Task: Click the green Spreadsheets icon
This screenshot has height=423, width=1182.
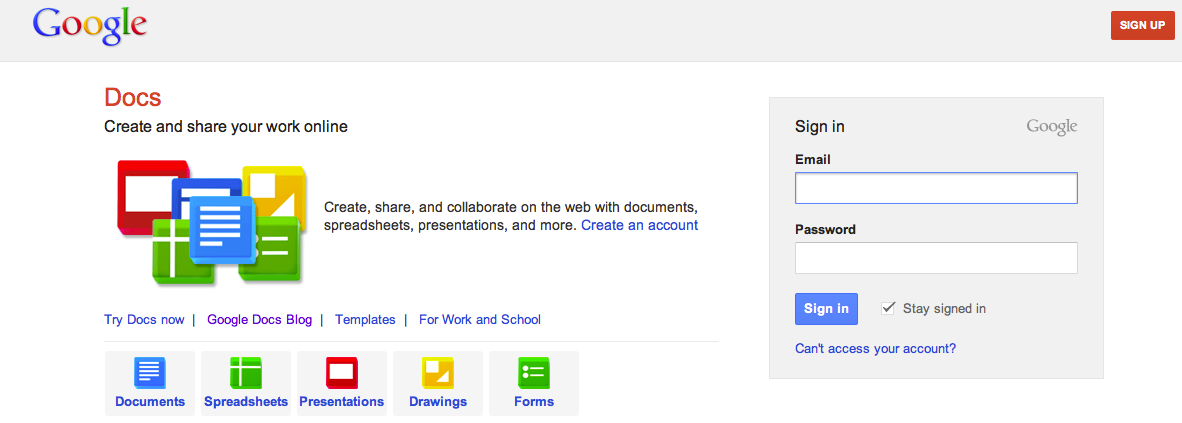Action: point(246,373)
